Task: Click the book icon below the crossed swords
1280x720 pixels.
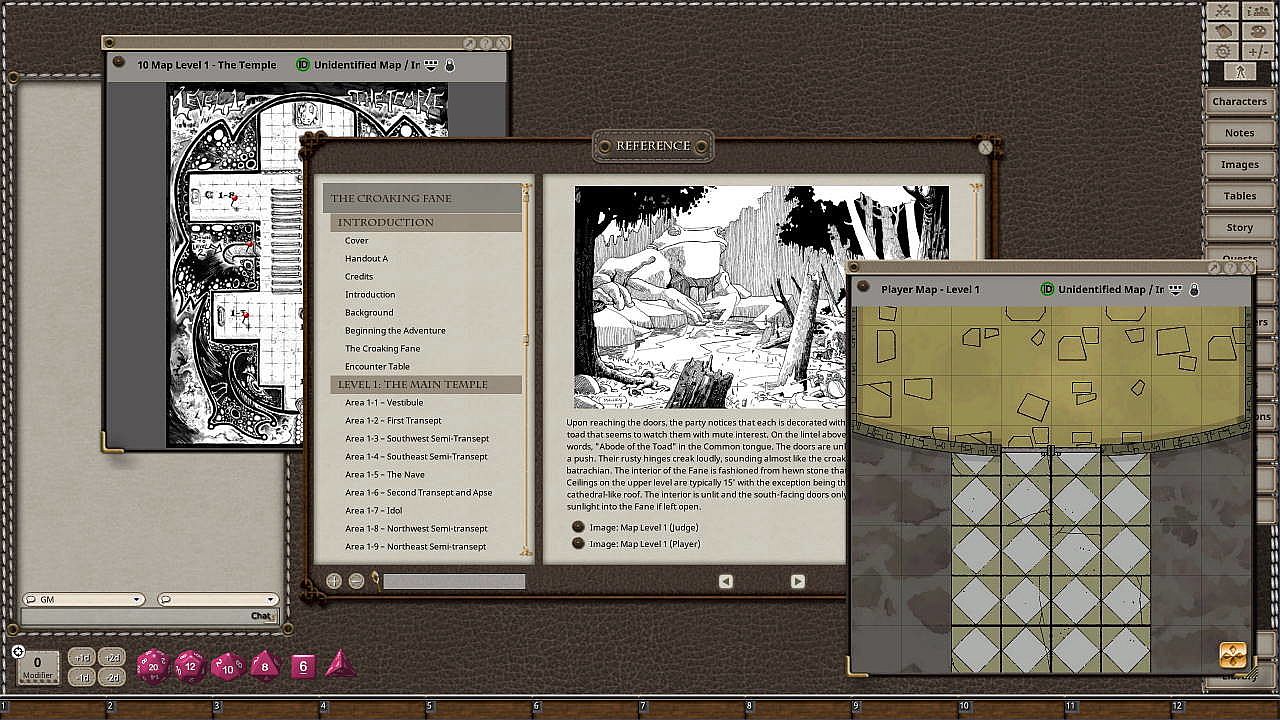Action: coord(1223,31)
